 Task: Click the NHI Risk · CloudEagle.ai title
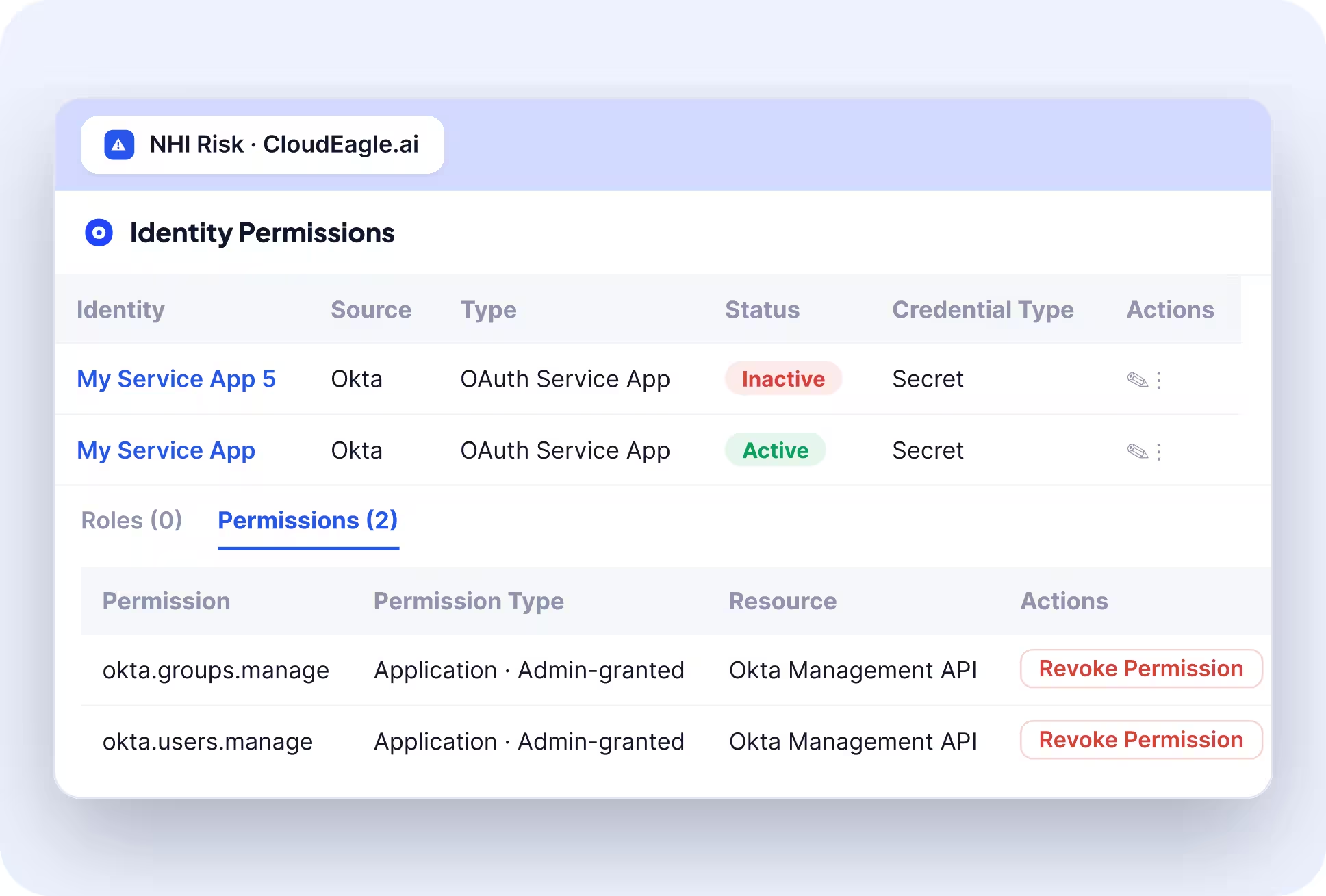point(284,144)
